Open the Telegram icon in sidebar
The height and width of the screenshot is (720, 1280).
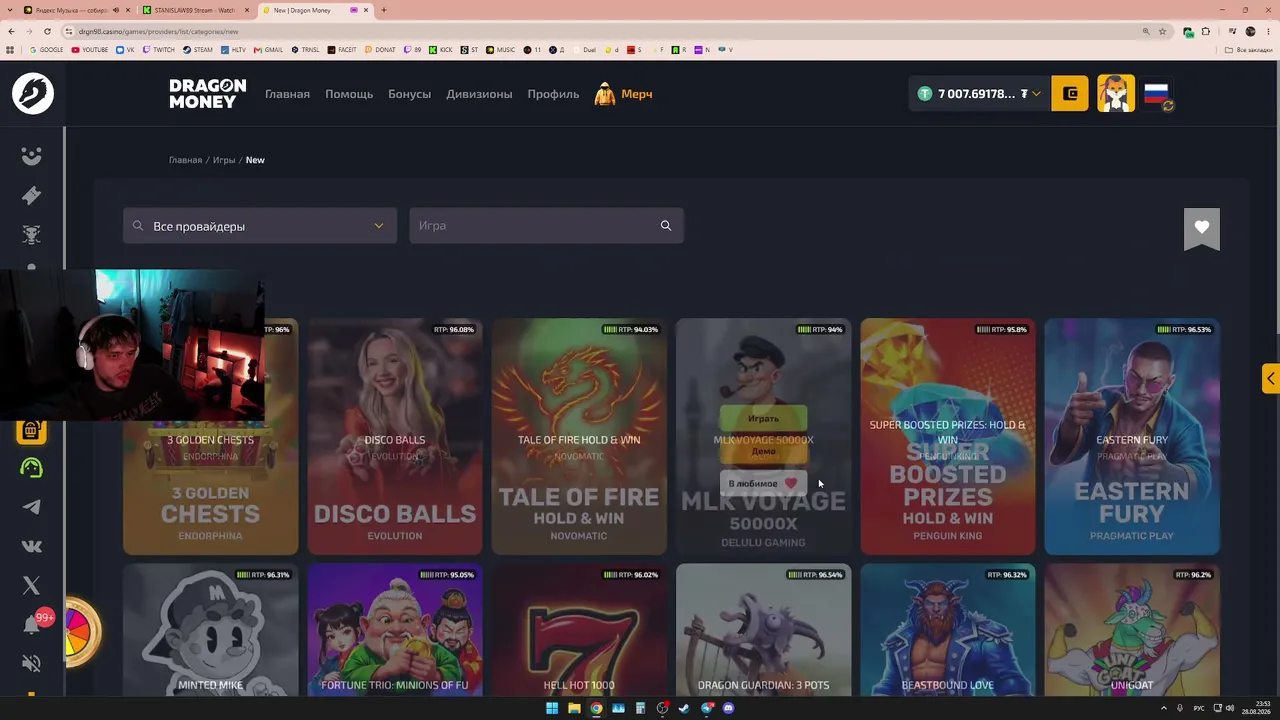32,507
